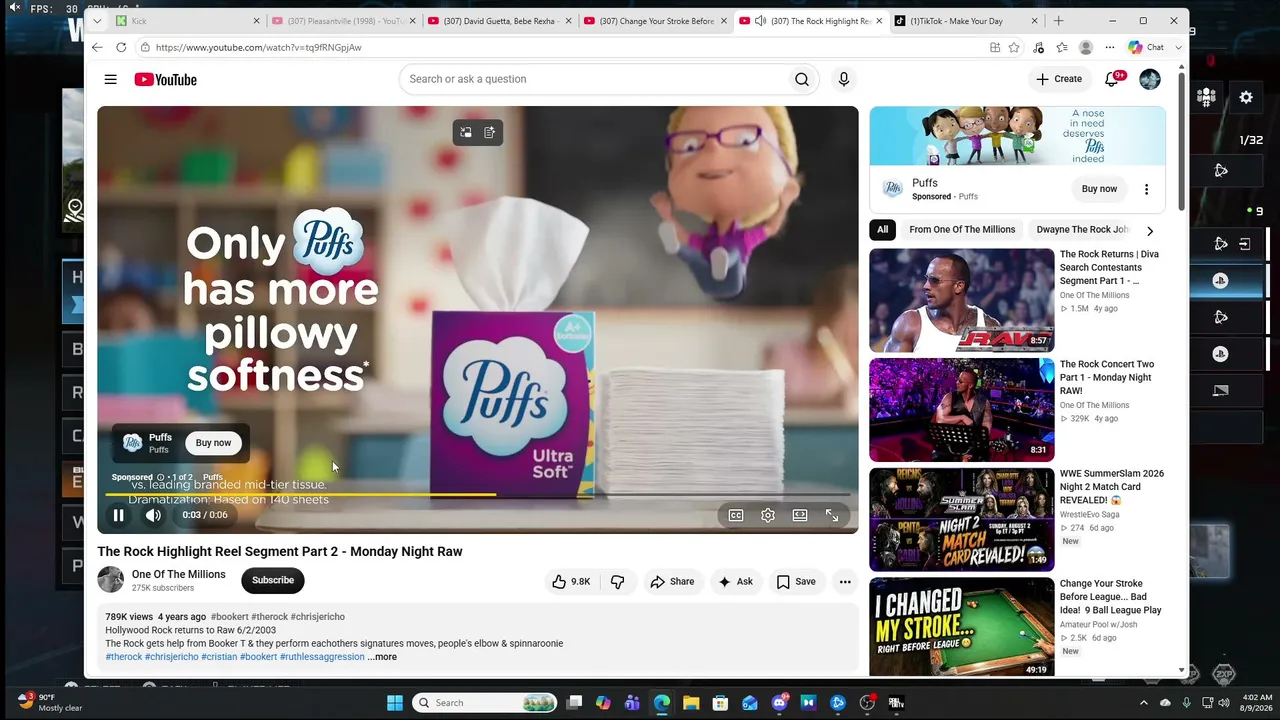Viewport: 1280px width, 720px height.
Task: Switch to the Kick browser tab
Action: point(185,21)
